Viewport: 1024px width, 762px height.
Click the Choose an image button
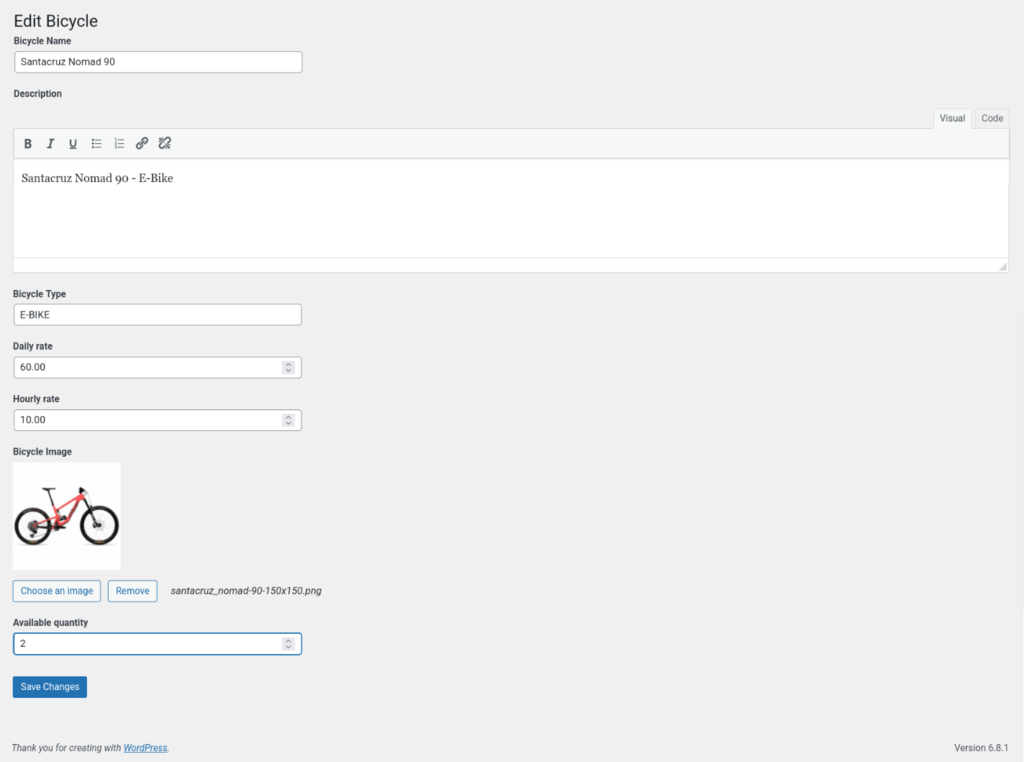click(x=57, y=591)
